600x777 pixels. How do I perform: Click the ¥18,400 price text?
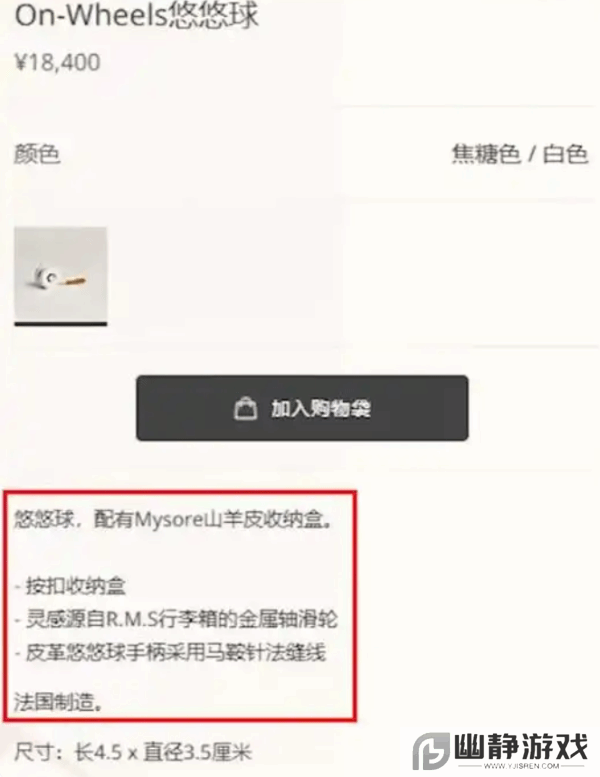(58, 63)
